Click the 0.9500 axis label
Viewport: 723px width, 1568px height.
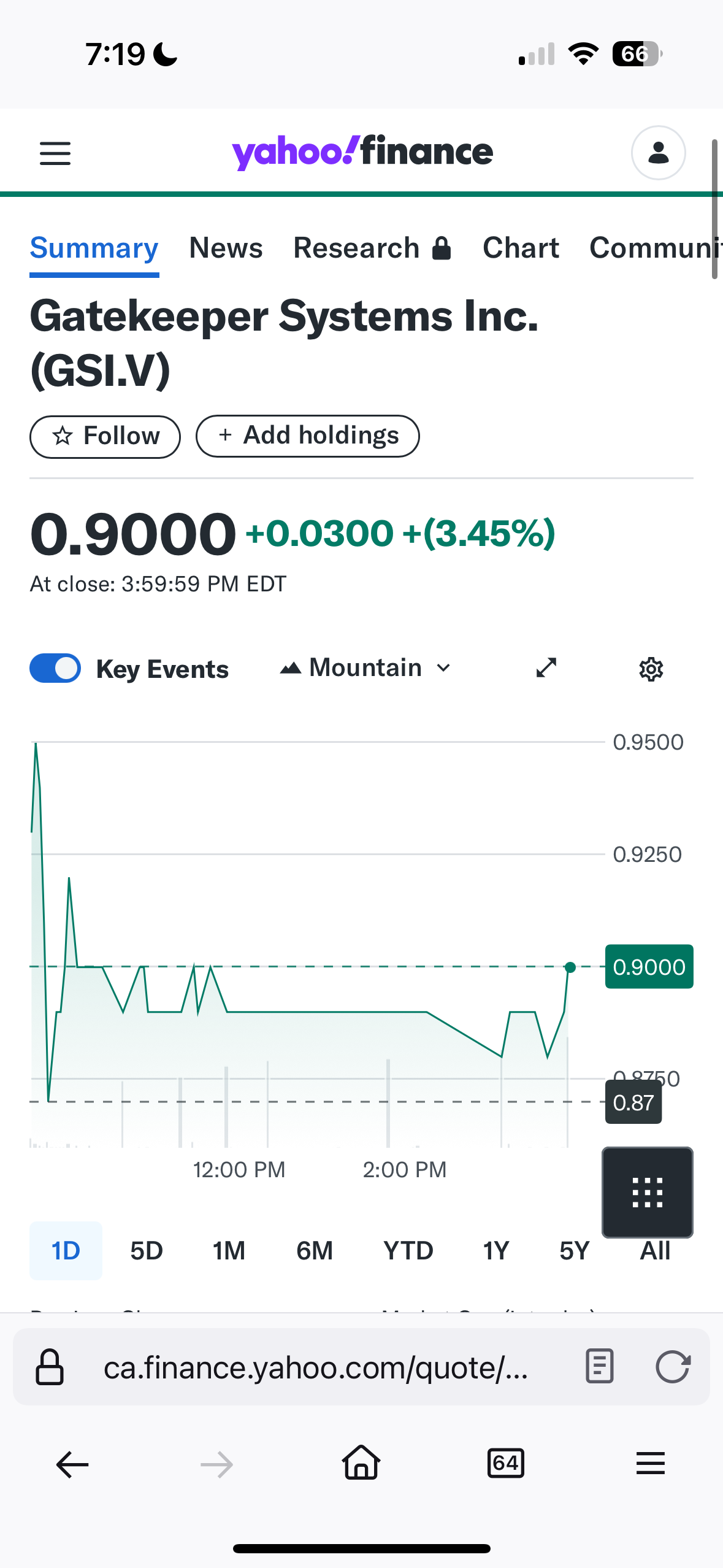648,742
